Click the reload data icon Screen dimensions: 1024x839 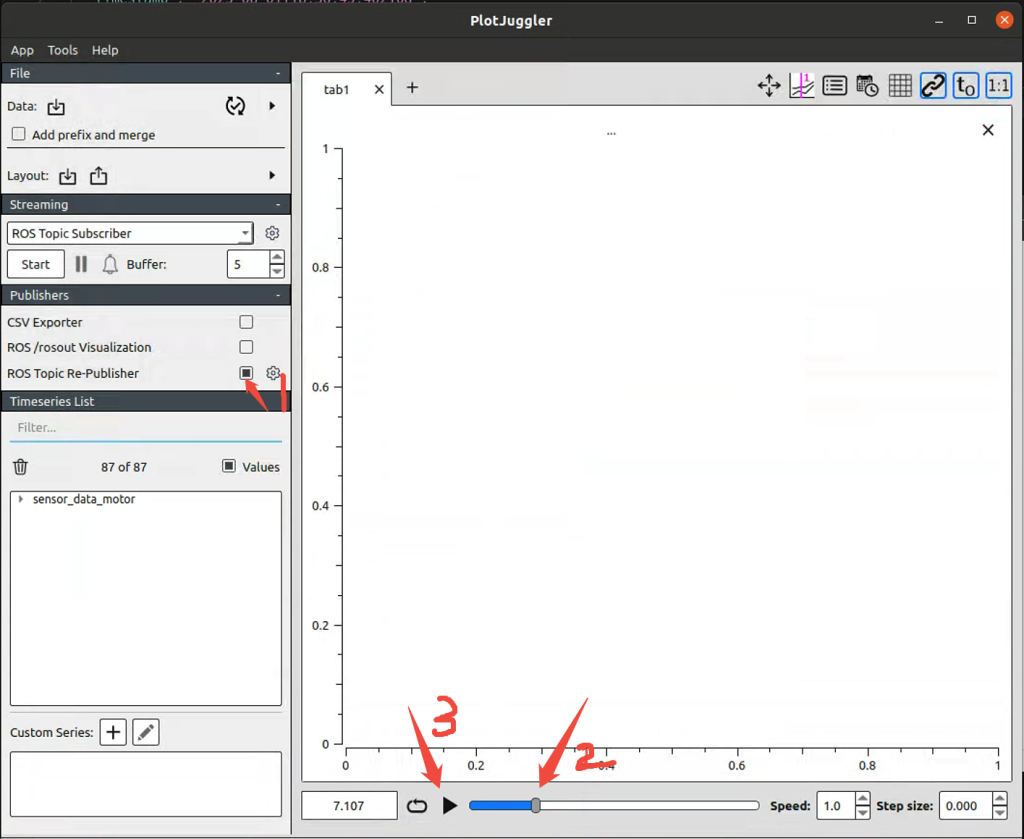click(235, 106)
